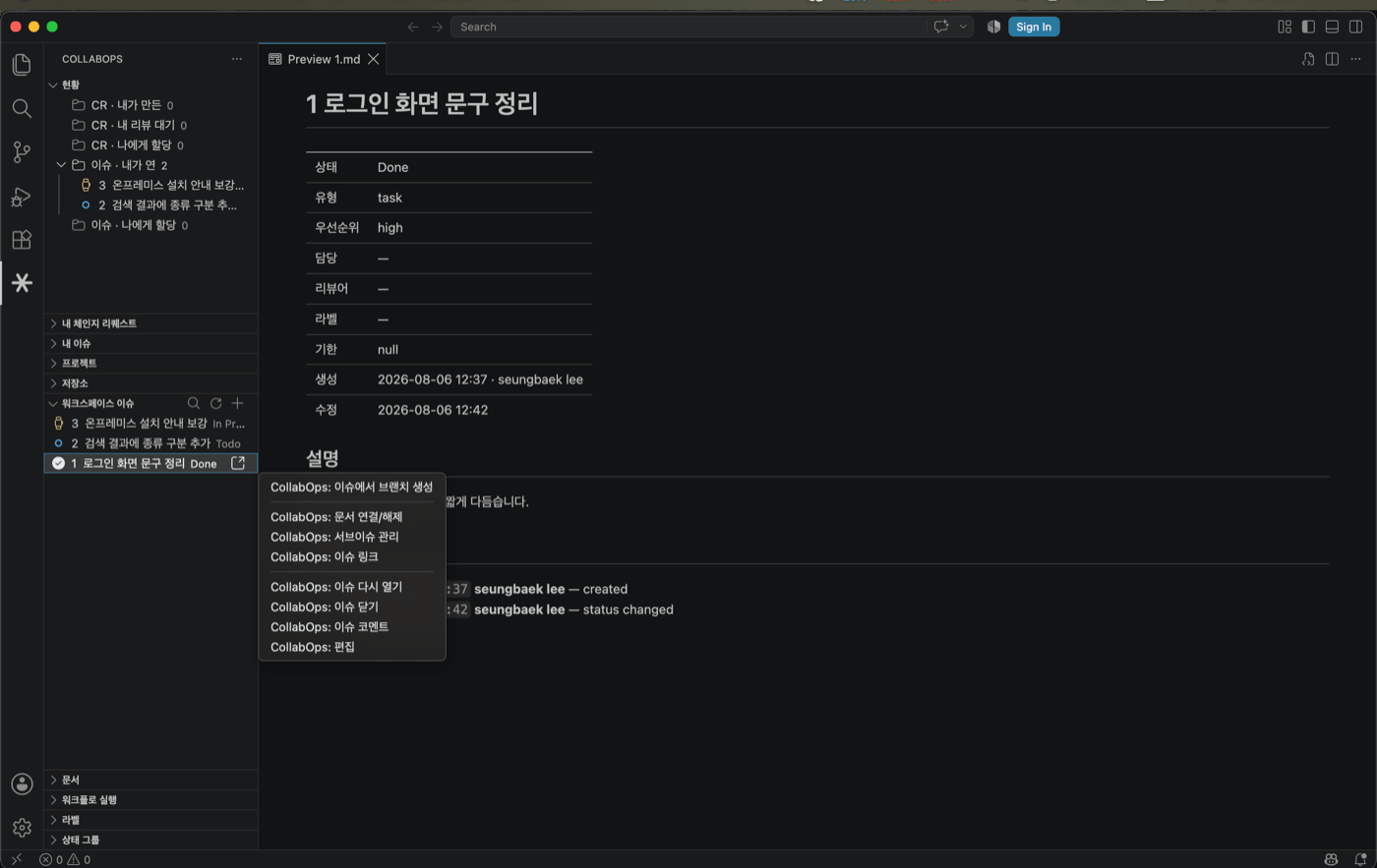Expand the 워크플로 실행 section
Viewport: 1377px width, 868px height.
coord(151,800)
